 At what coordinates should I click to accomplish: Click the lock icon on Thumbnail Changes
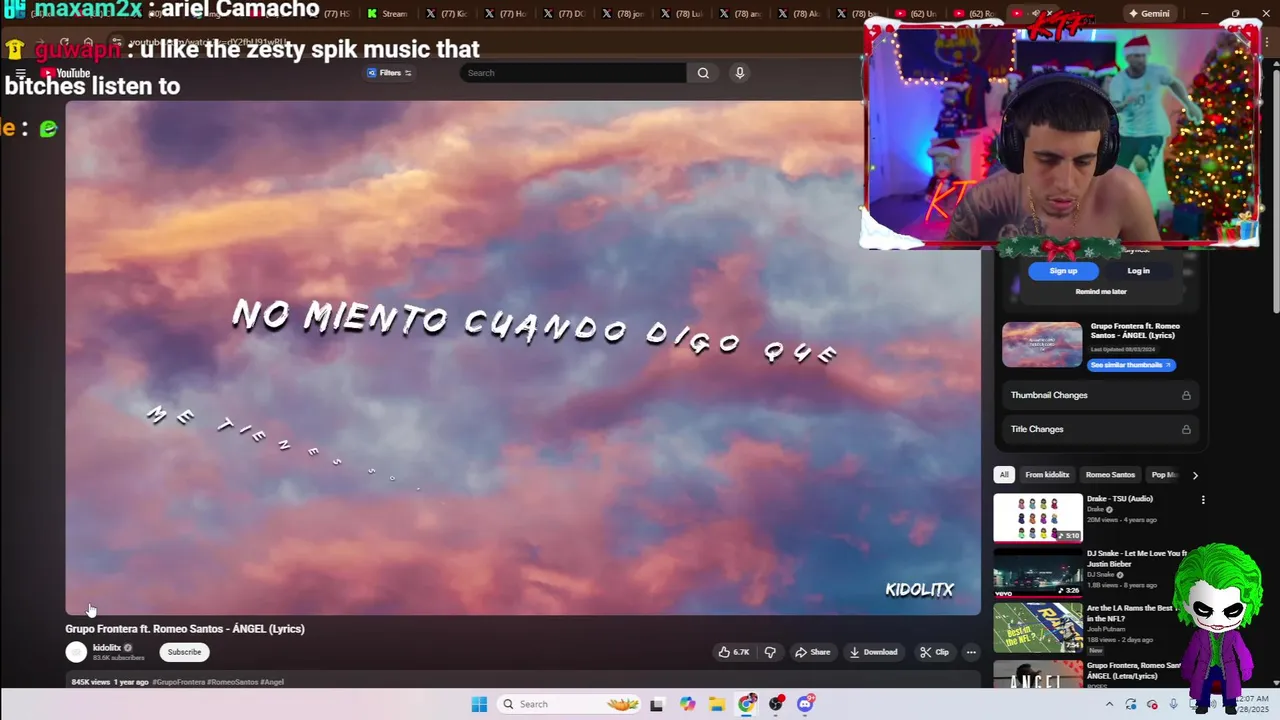pos(1186,395)
